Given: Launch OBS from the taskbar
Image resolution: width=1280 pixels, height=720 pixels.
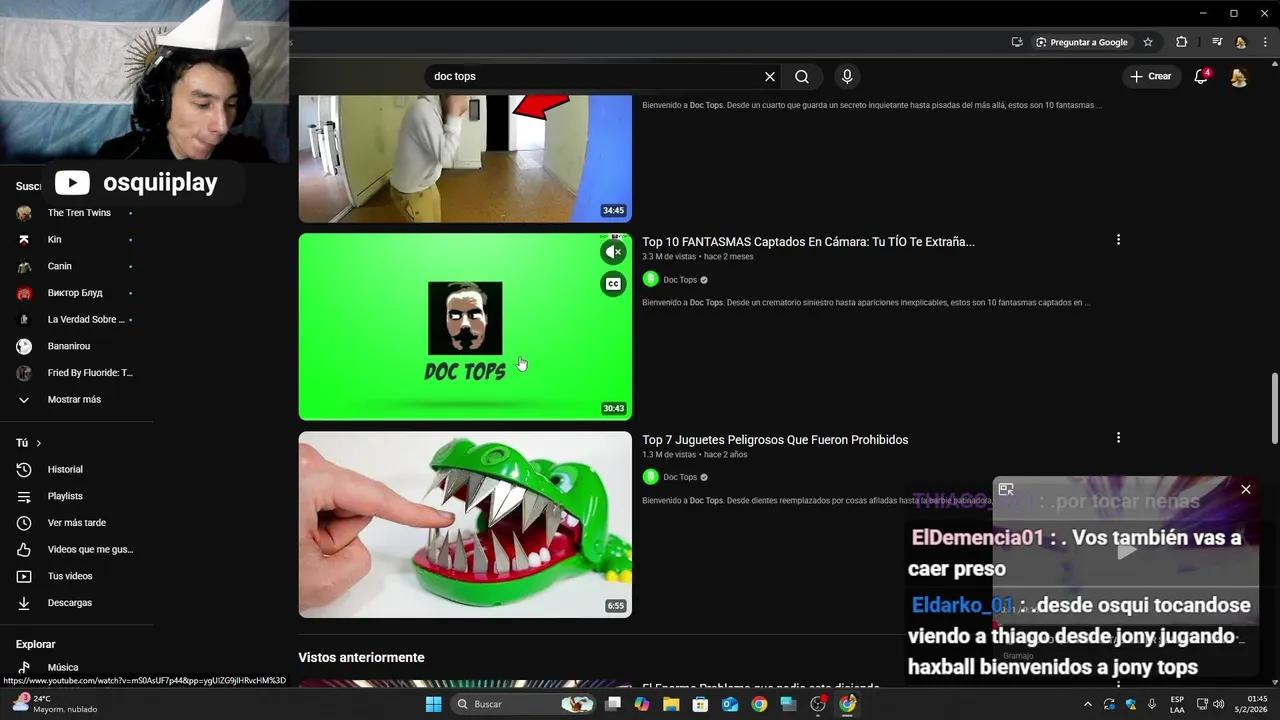Looking at the screenshot, I should click(x=815, y=704).
